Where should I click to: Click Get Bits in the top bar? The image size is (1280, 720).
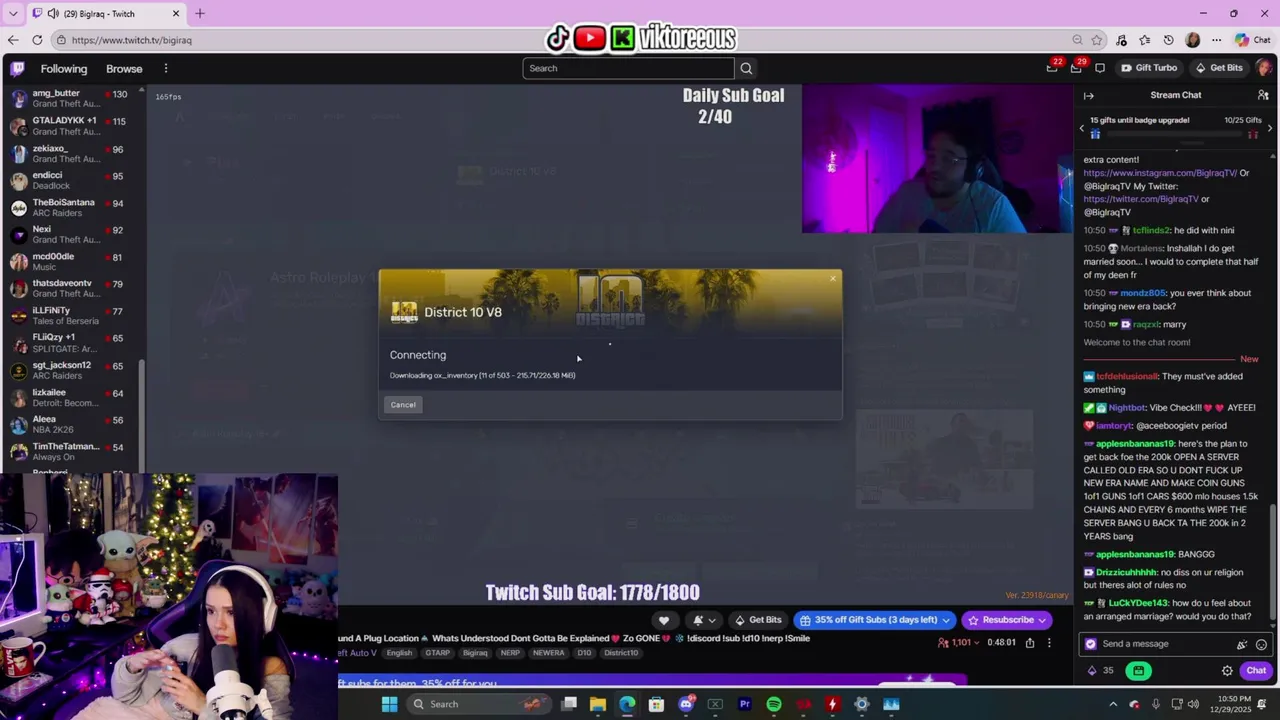tap(1220, 68)
